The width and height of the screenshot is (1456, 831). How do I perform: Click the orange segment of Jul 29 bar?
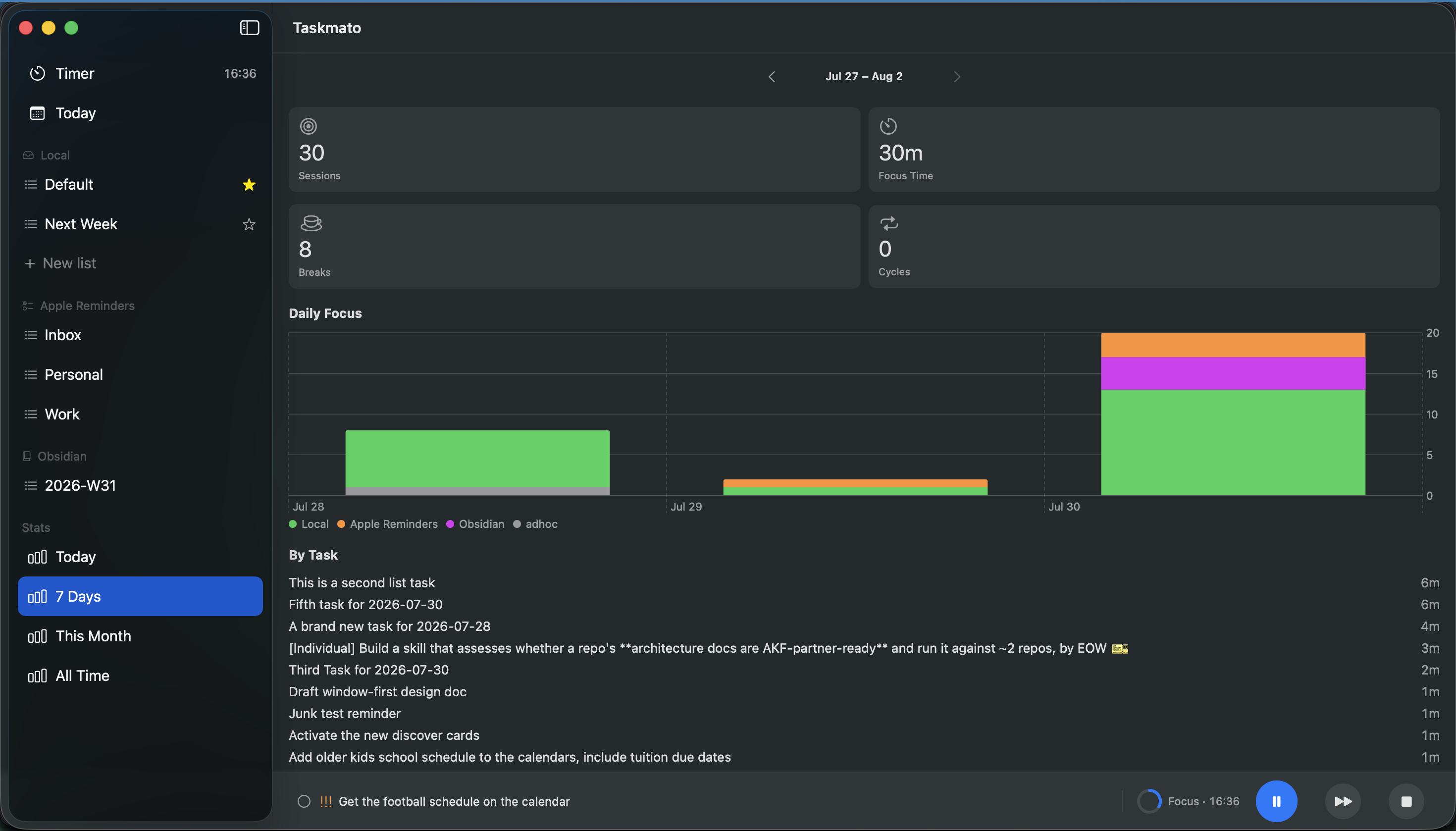coord(855,483)
